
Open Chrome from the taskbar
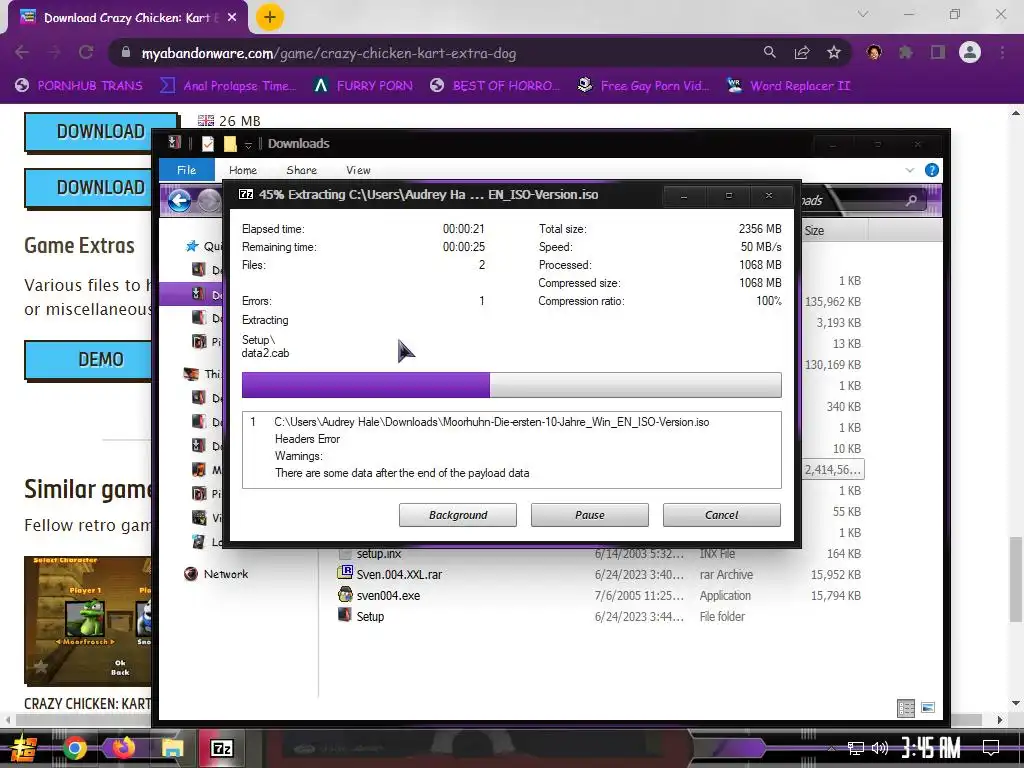[74, 748]
